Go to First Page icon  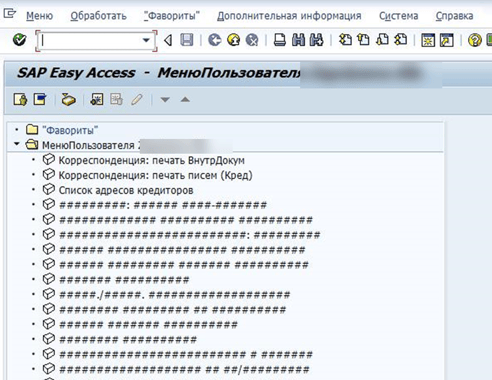[345, 40]
